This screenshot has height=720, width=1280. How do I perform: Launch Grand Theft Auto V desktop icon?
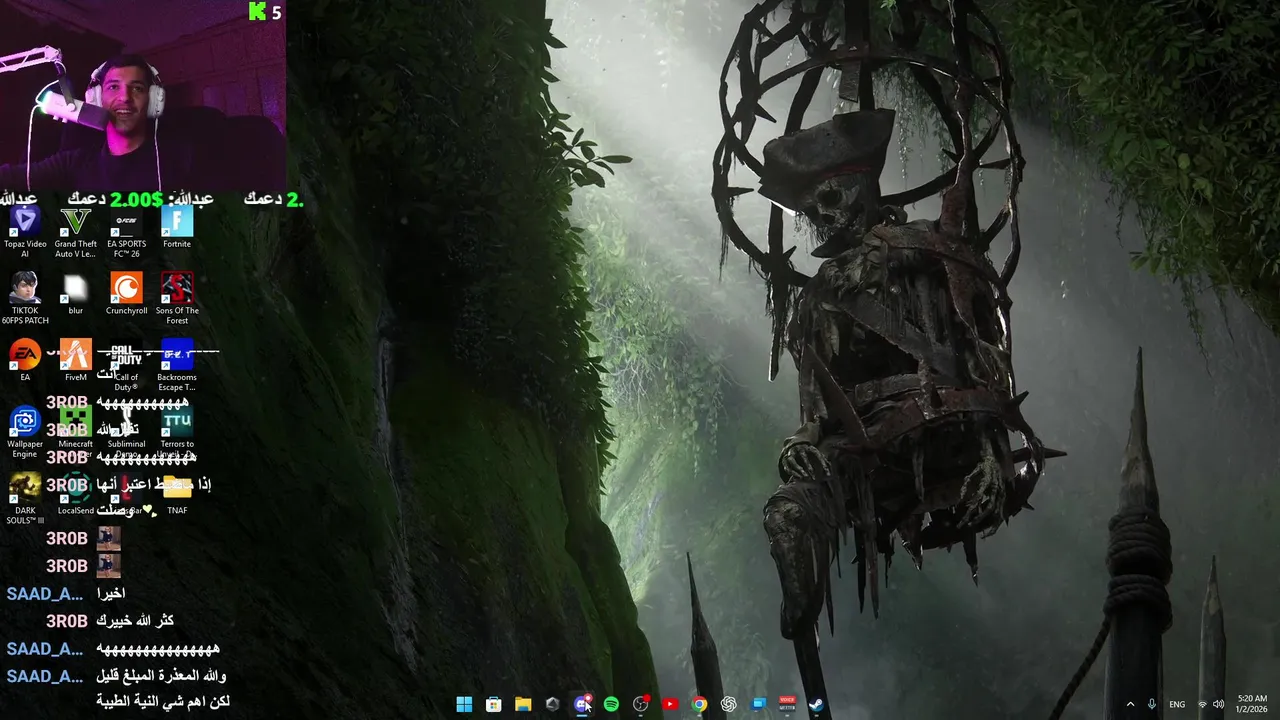click(x=76, y=232)
